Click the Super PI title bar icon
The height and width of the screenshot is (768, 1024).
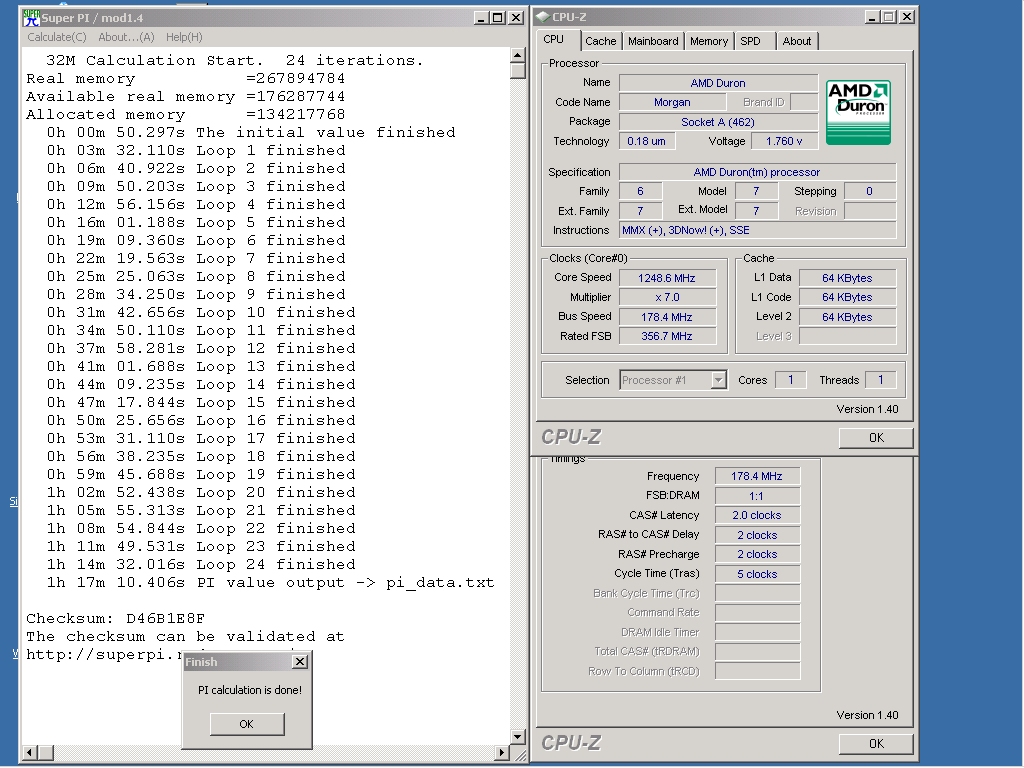point(31,18)
